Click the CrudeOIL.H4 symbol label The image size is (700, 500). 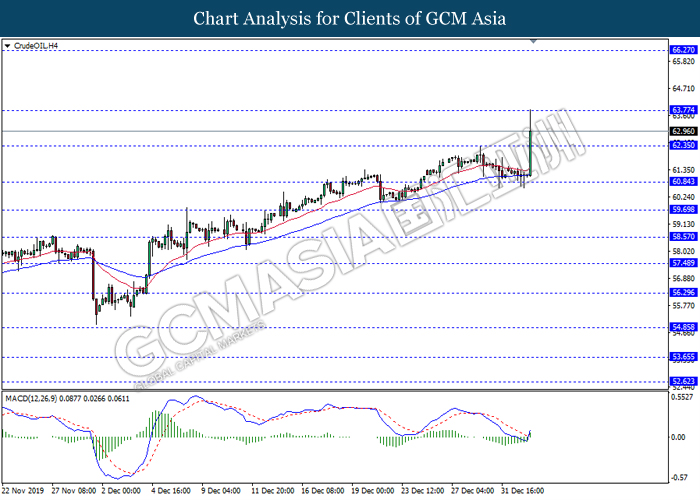pyautogui.click(x=36, y=46)
